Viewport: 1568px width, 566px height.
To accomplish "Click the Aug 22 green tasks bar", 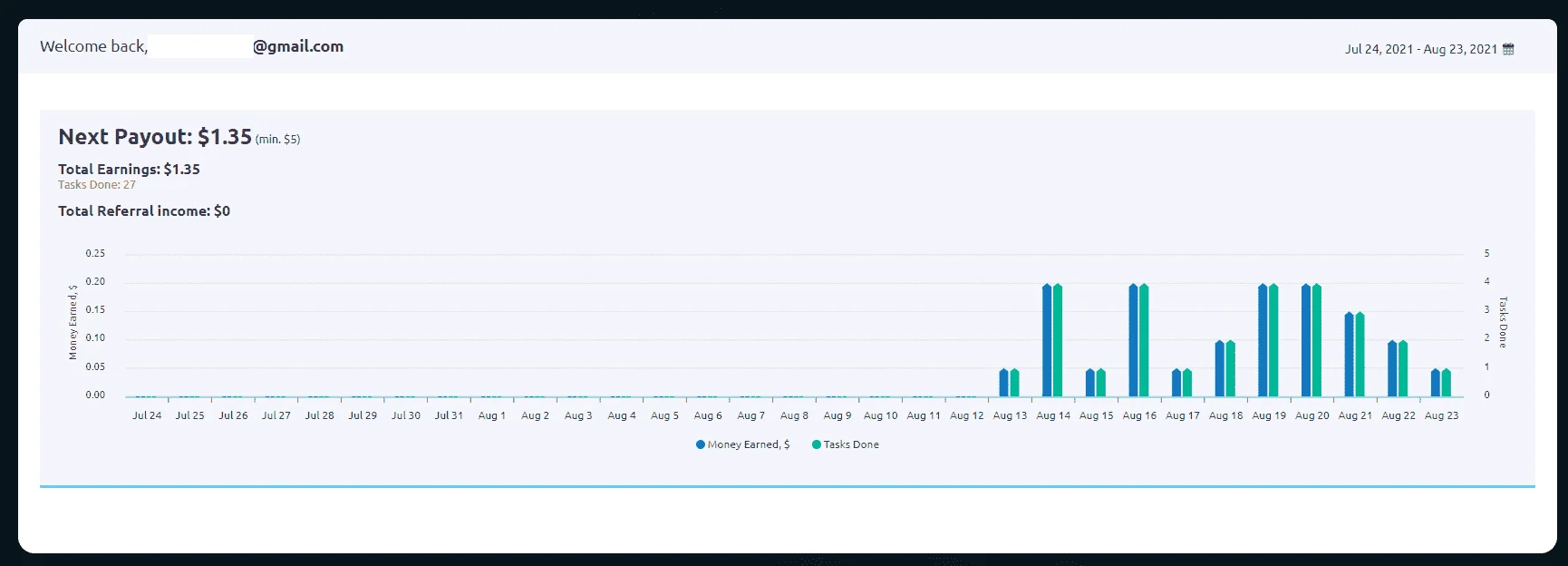I will click(x=1403, y=368).
